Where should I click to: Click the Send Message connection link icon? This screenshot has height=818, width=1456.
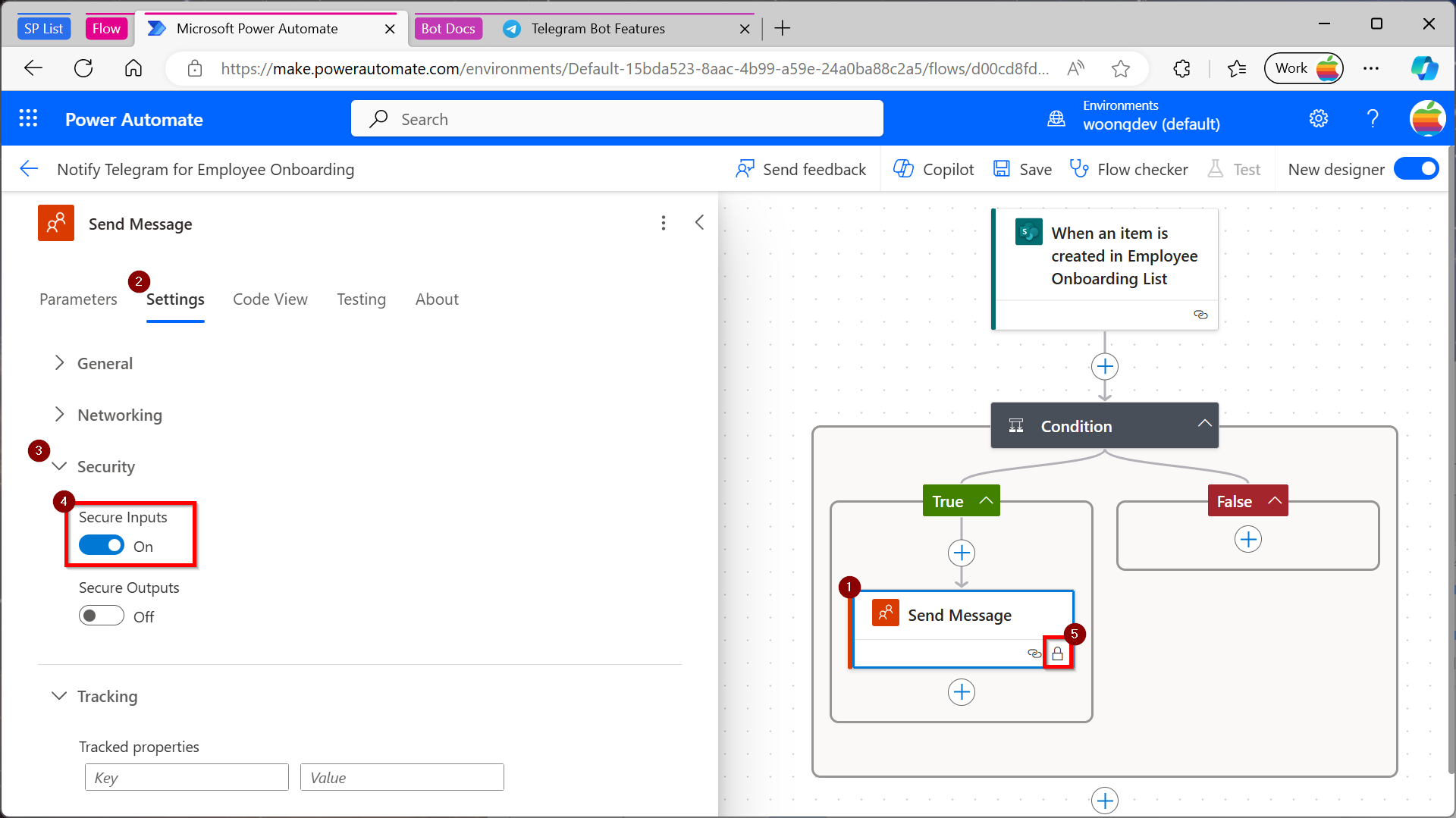point(1034,653)
